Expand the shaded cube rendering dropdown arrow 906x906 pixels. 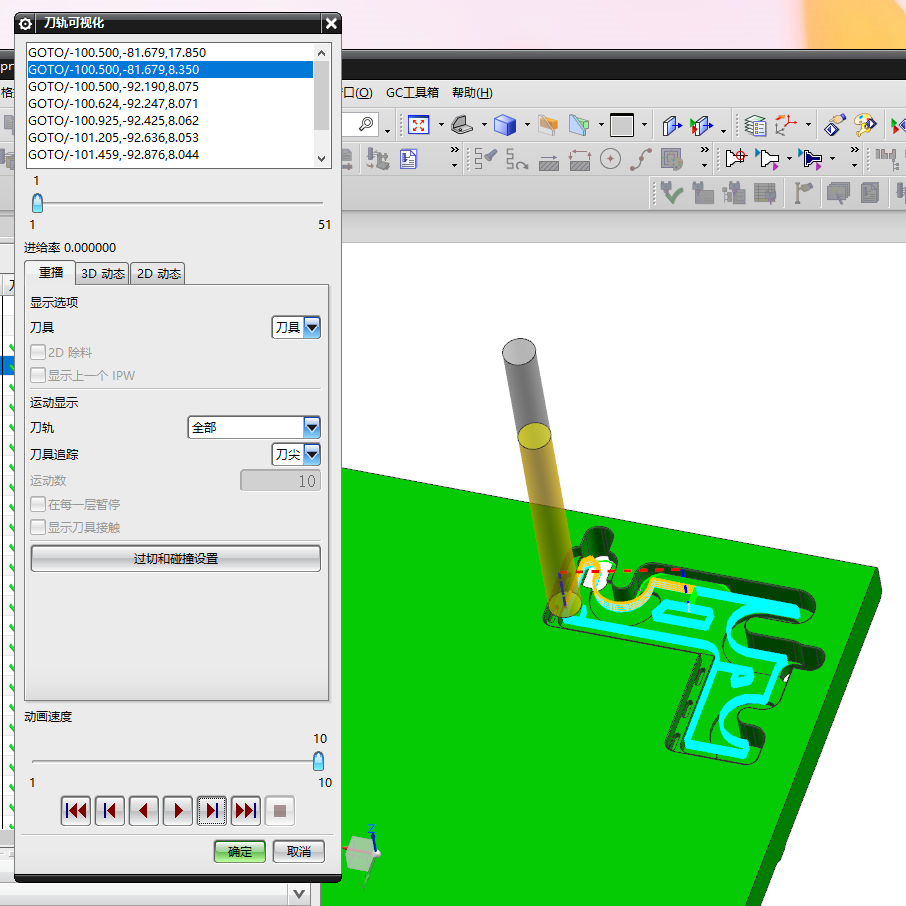click(x=527, y=125)
